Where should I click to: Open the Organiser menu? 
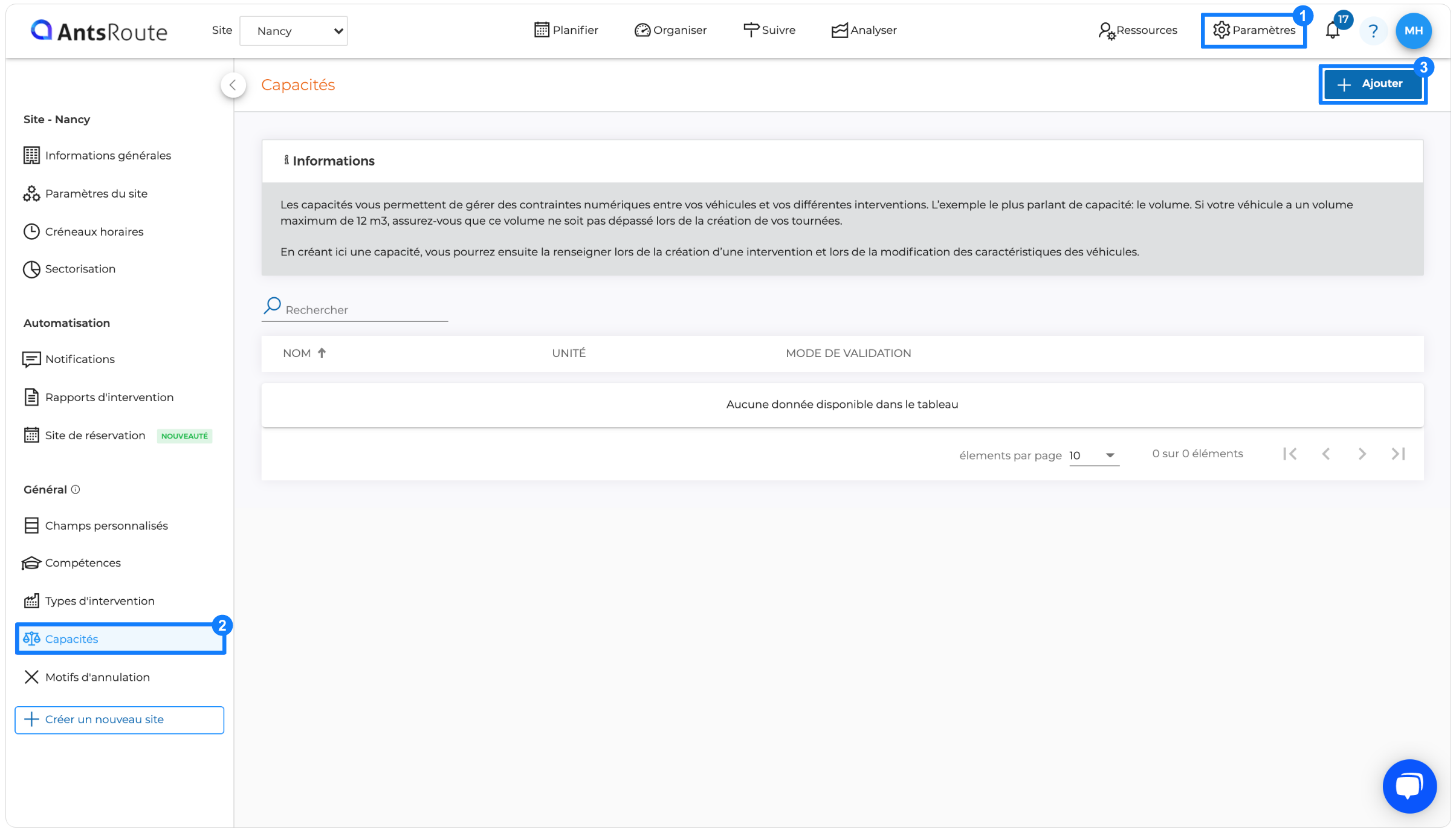(670, 30)
